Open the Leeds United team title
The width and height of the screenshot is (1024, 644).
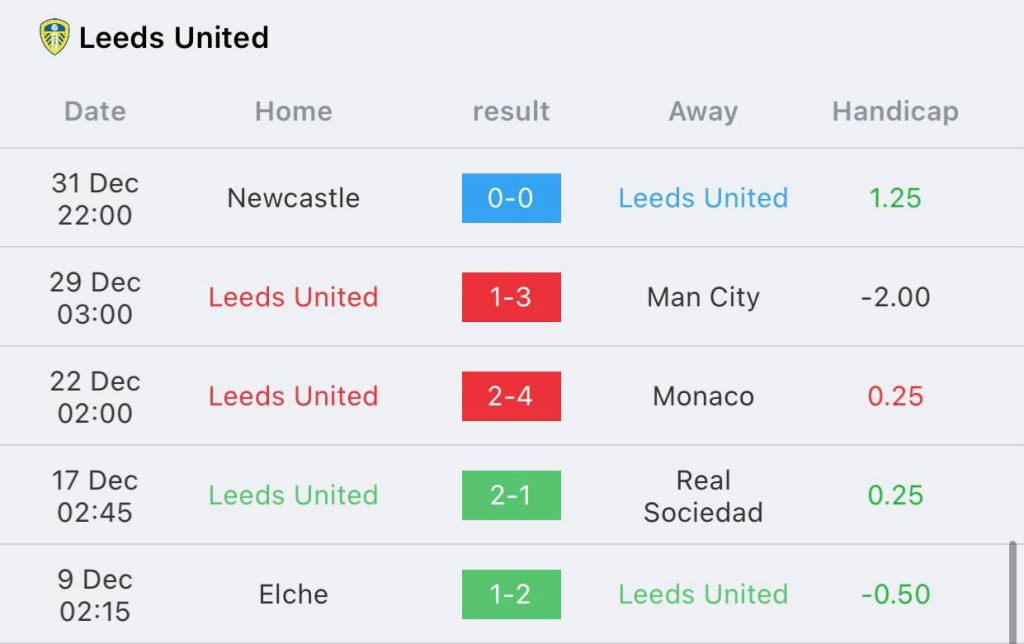pos(174,37)
